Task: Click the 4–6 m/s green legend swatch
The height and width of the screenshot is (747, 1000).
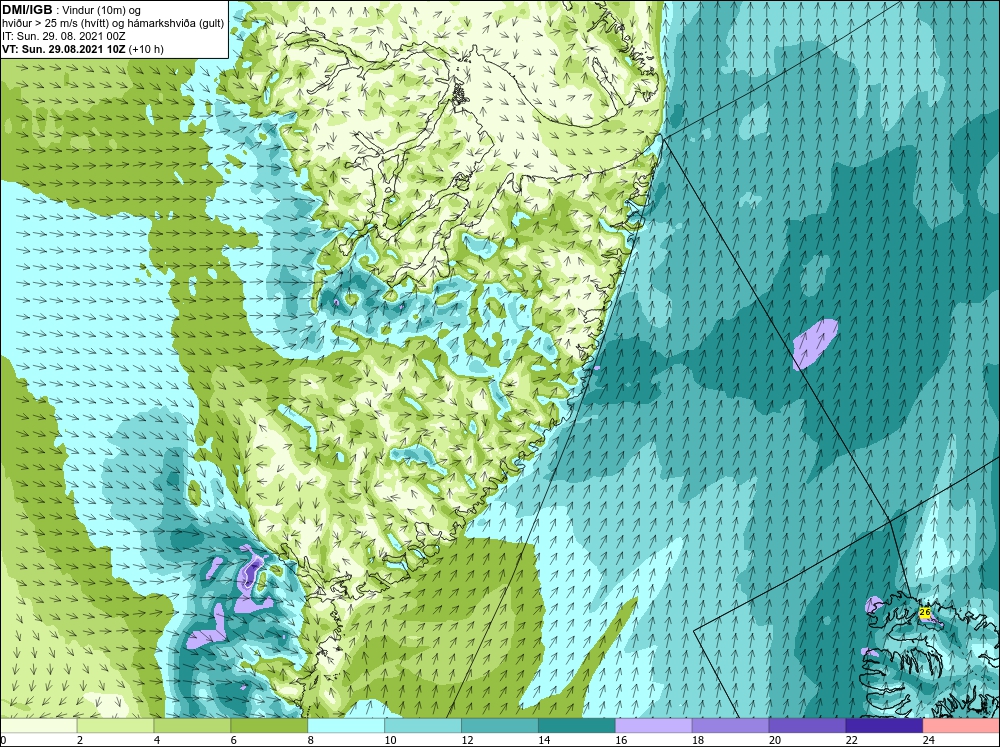Action: click(x=192, y=726)
